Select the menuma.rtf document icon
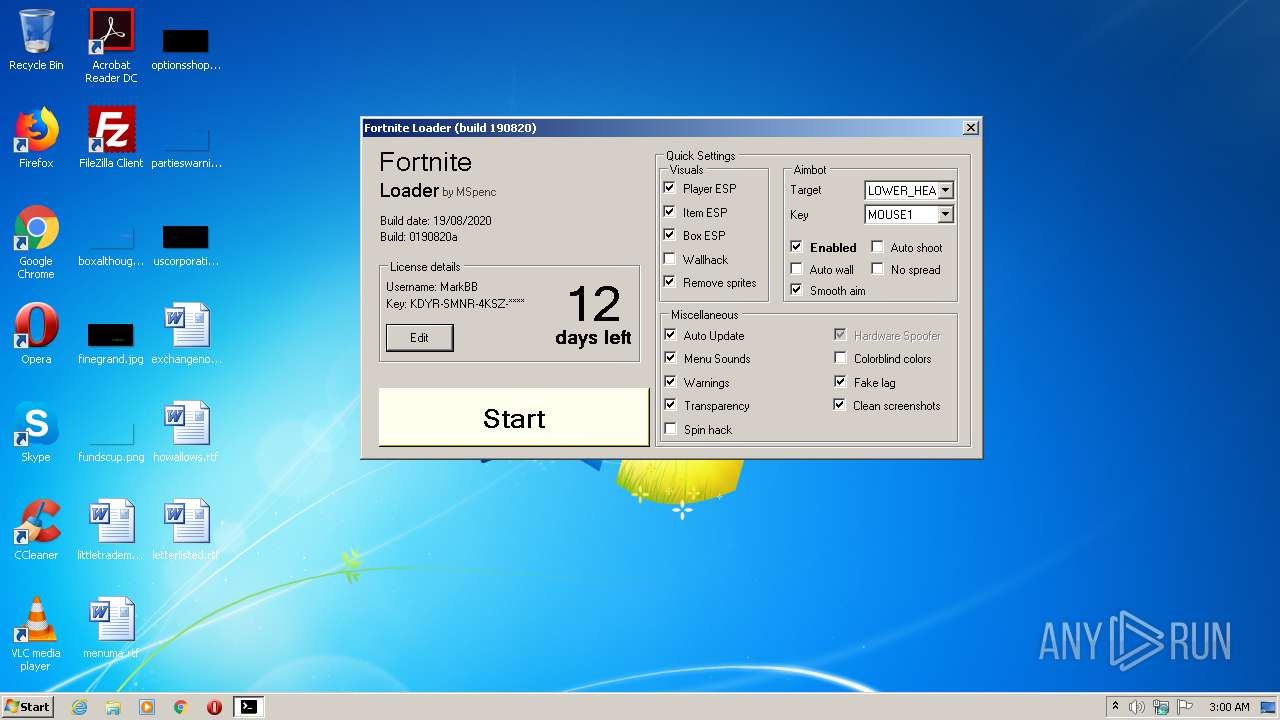1280x720 pixels. 111,628
